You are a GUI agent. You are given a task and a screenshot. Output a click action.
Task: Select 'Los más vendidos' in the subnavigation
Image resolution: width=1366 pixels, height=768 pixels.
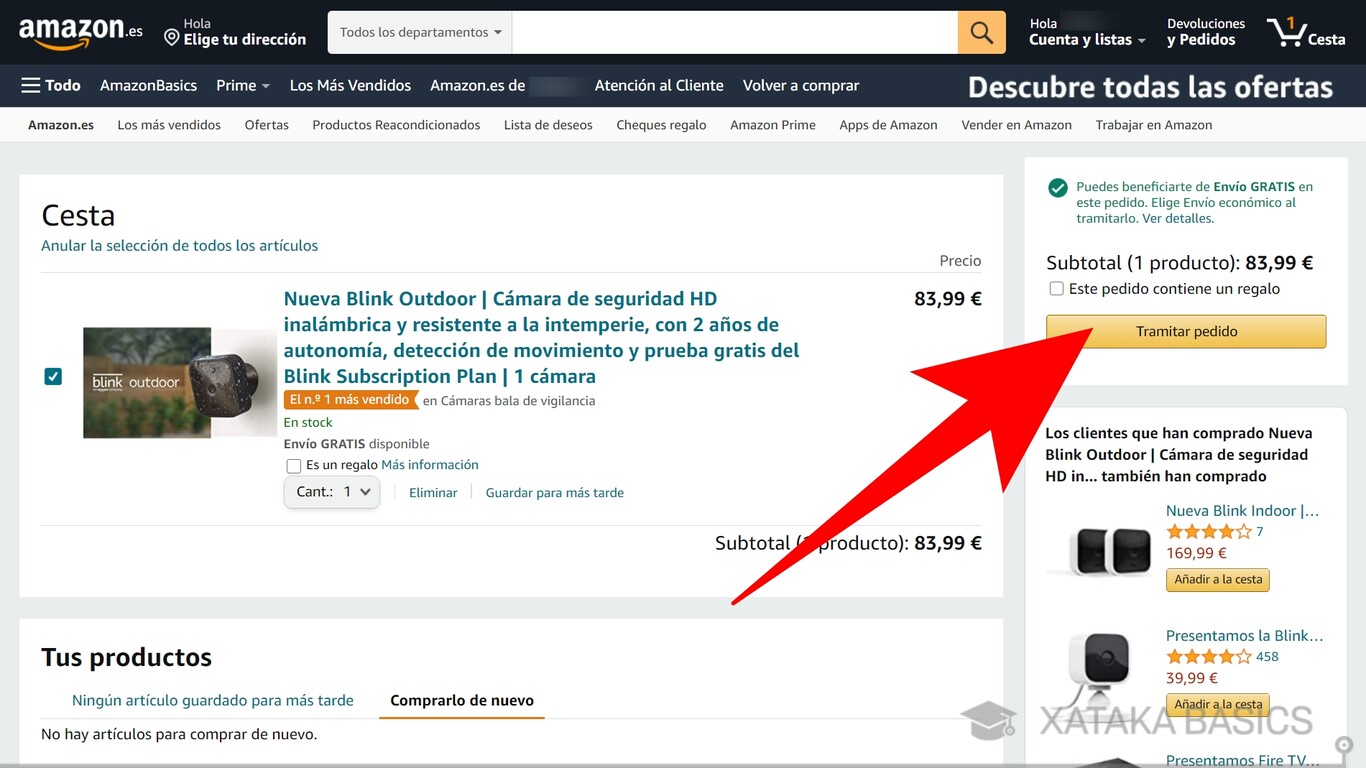pyautogui.click(x=169, y=125)
